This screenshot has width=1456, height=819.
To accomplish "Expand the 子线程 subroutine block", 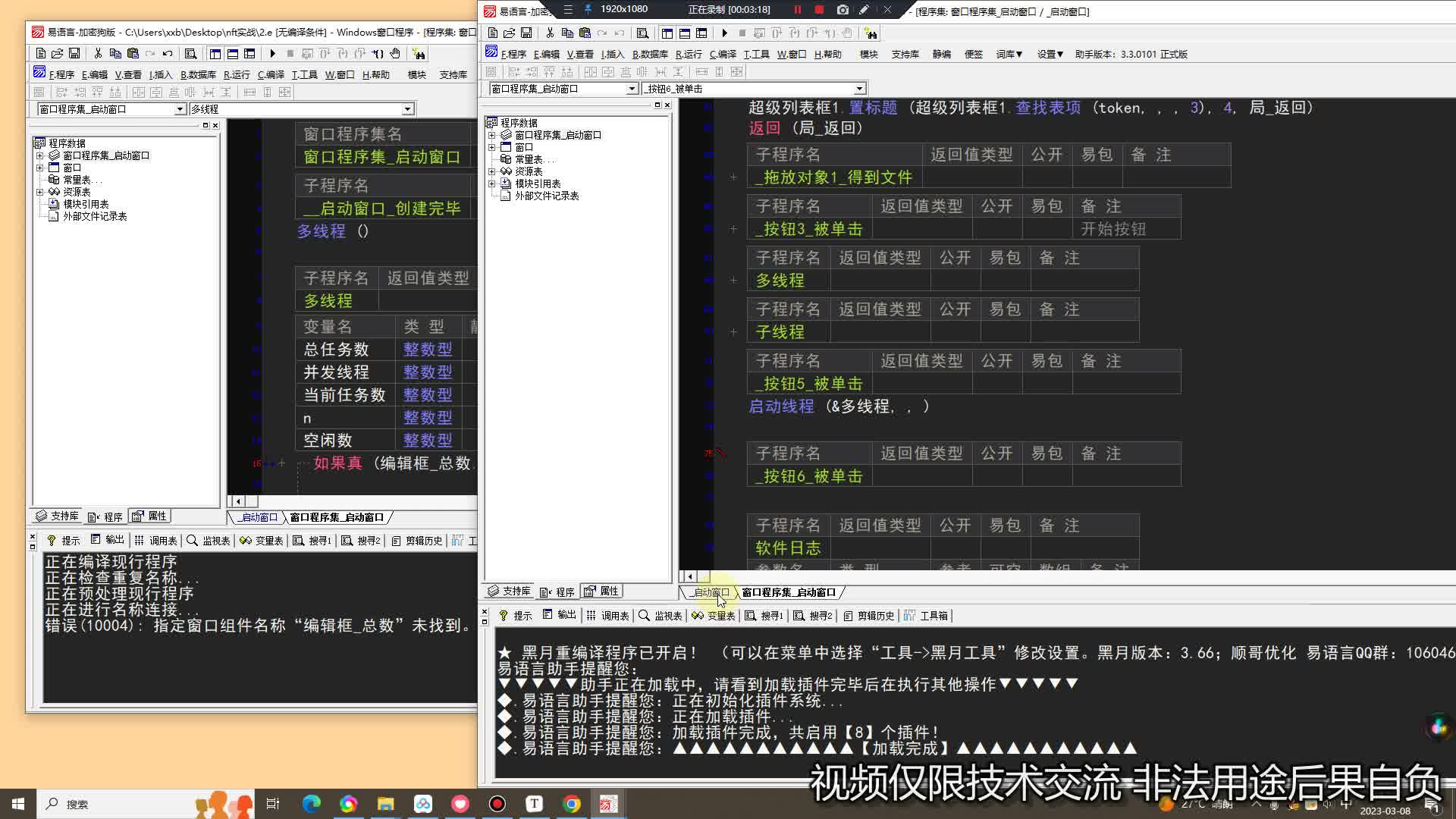I will pos(733,332).
